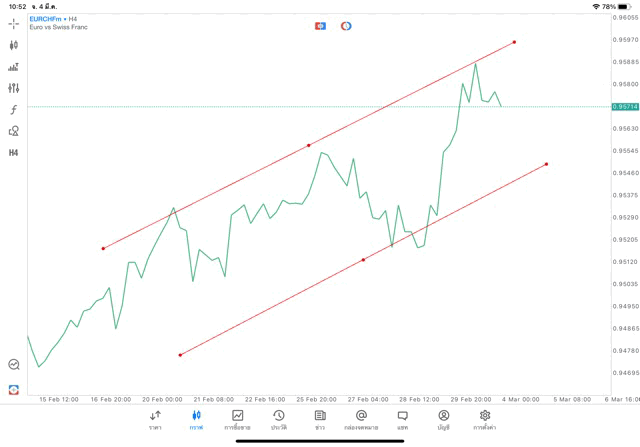This screenshot has width=640, height=447.
Task: Open the กล่องจดหมาย mailbox tab
Action: [x=361, y=420]
